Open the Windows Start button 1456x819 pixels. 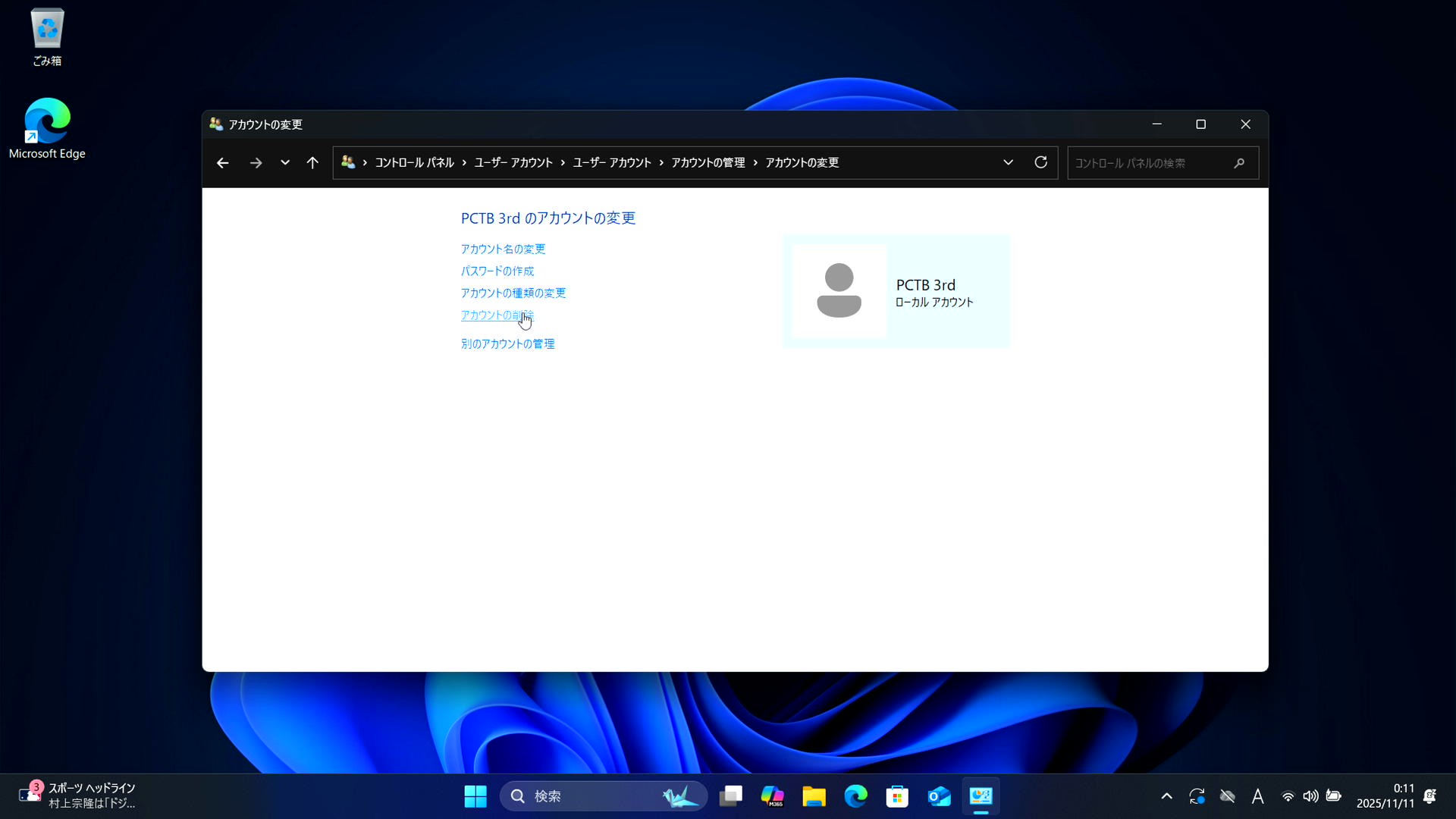click(475, 796)
